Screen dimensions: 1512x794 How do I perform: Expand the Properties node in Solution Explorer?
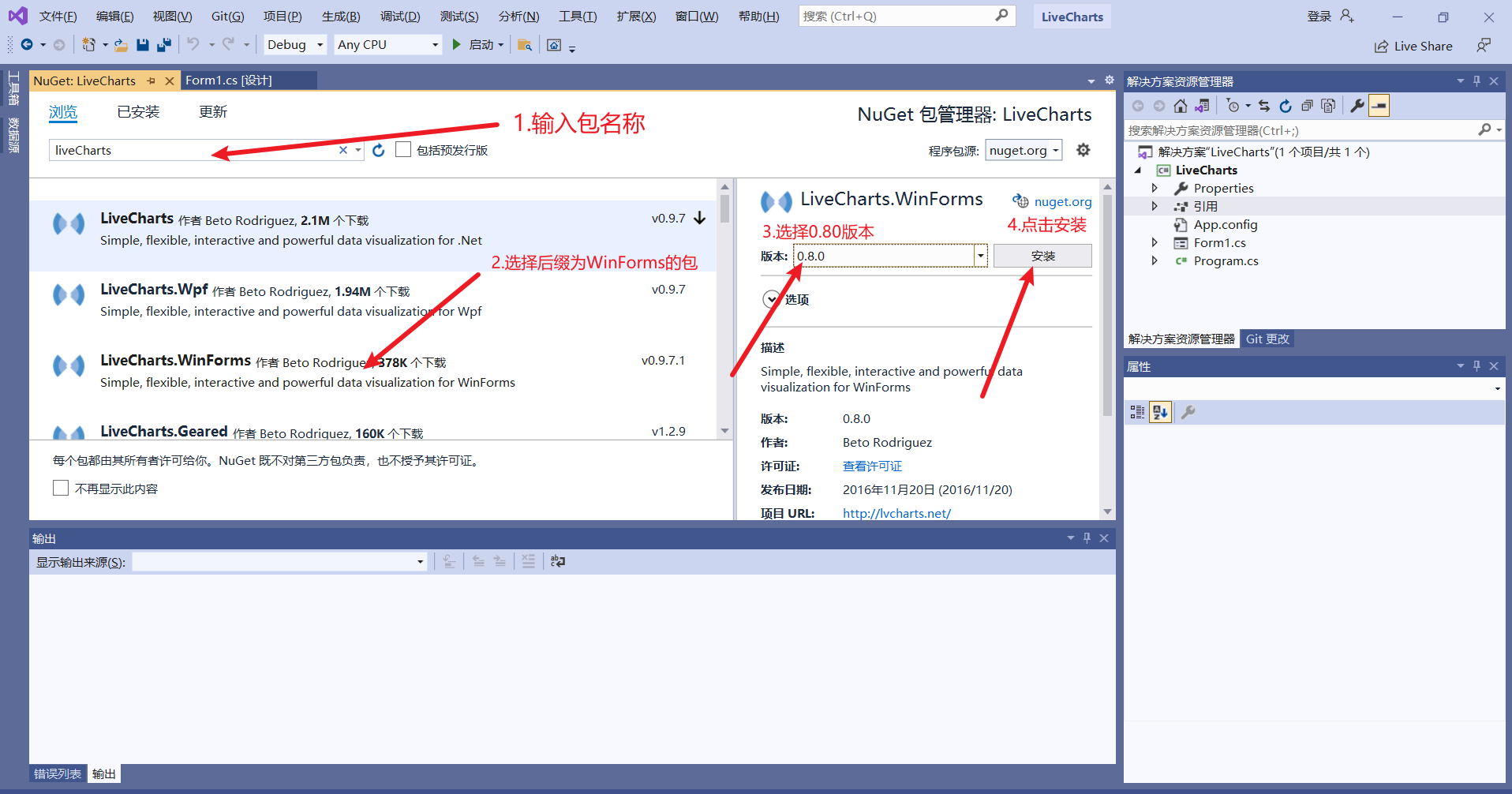(x=1155, y=188)
